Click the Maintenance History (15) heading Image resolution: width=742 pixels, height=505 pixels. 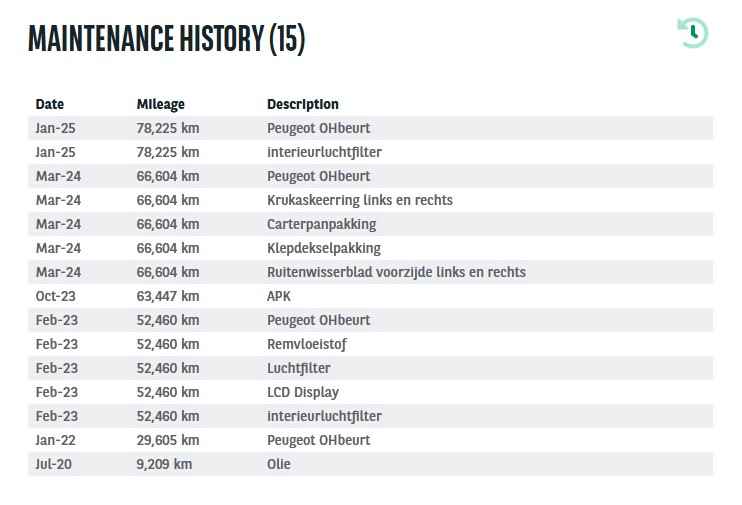[167, 38]
